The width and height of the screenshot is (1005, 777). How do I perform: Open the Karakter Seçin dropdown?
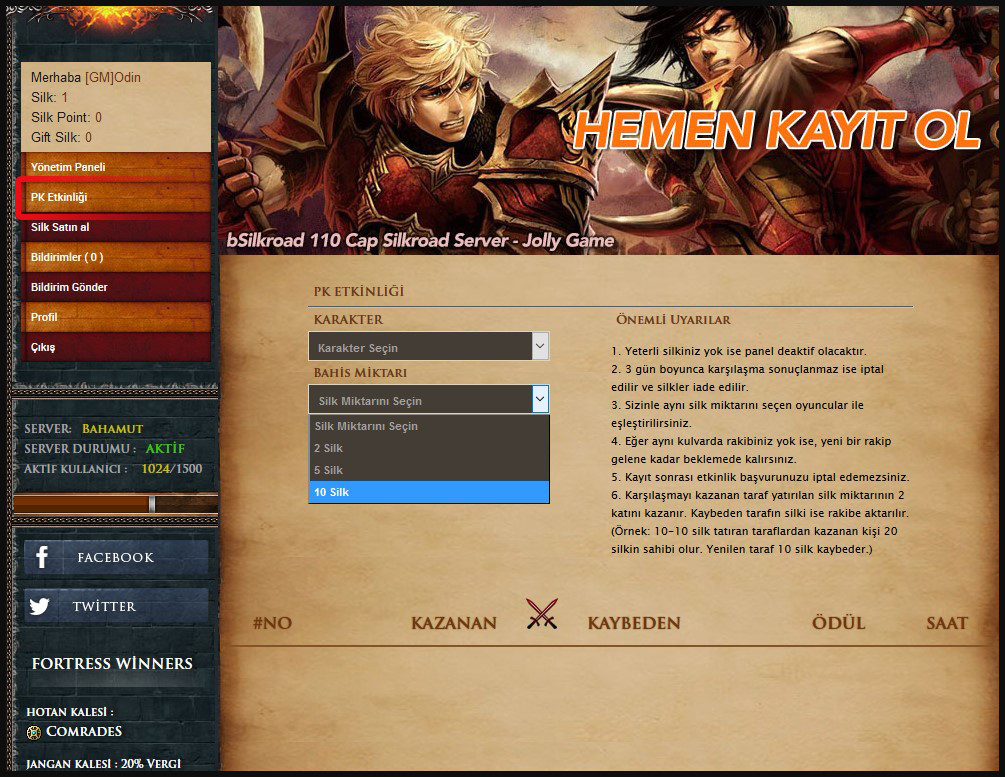click(x=429, y=346)
